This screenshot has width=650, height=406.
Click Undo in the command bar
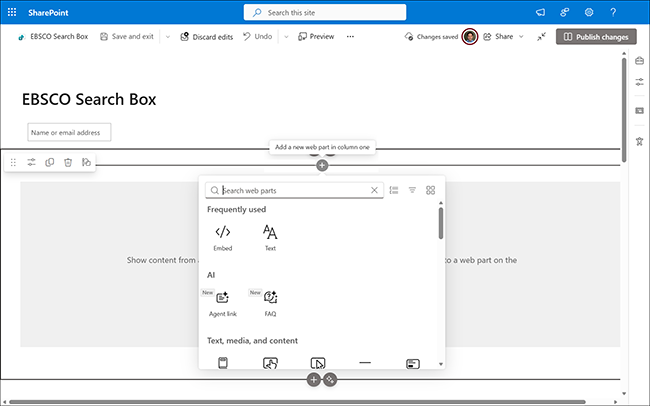point(257,36)
